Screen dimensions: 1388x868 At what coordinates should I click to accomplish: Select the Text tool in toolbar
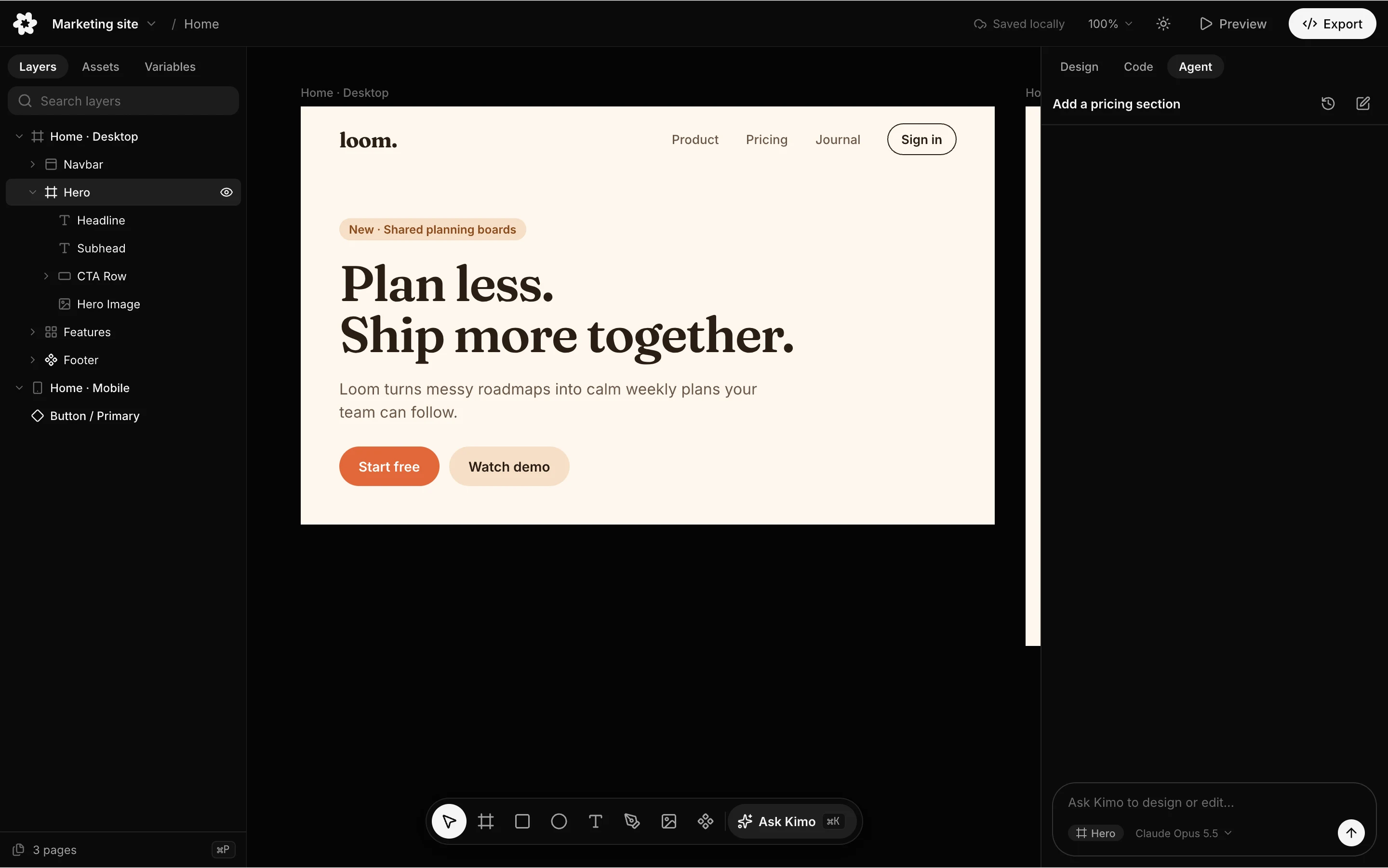click(596, 821)
